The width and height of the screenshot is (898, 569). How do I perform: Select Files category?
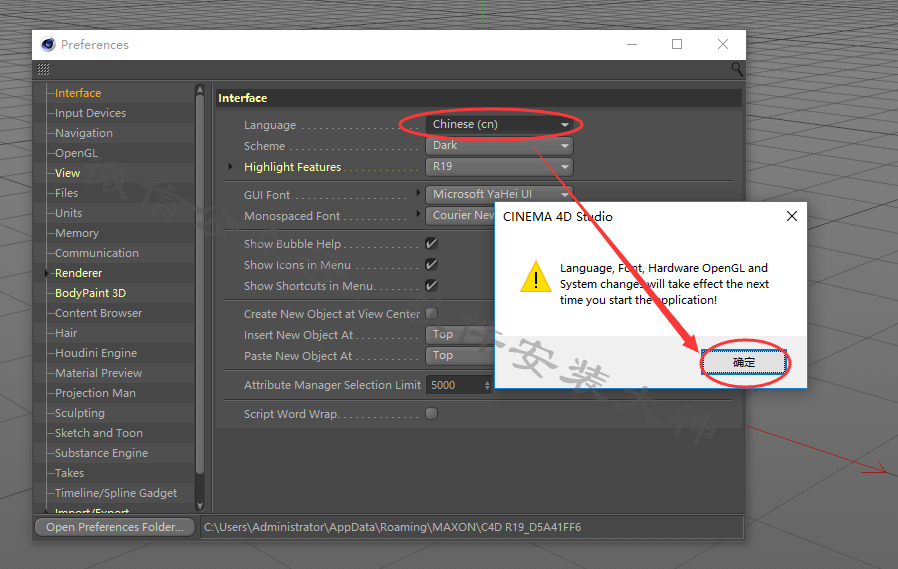pos(66,193)
